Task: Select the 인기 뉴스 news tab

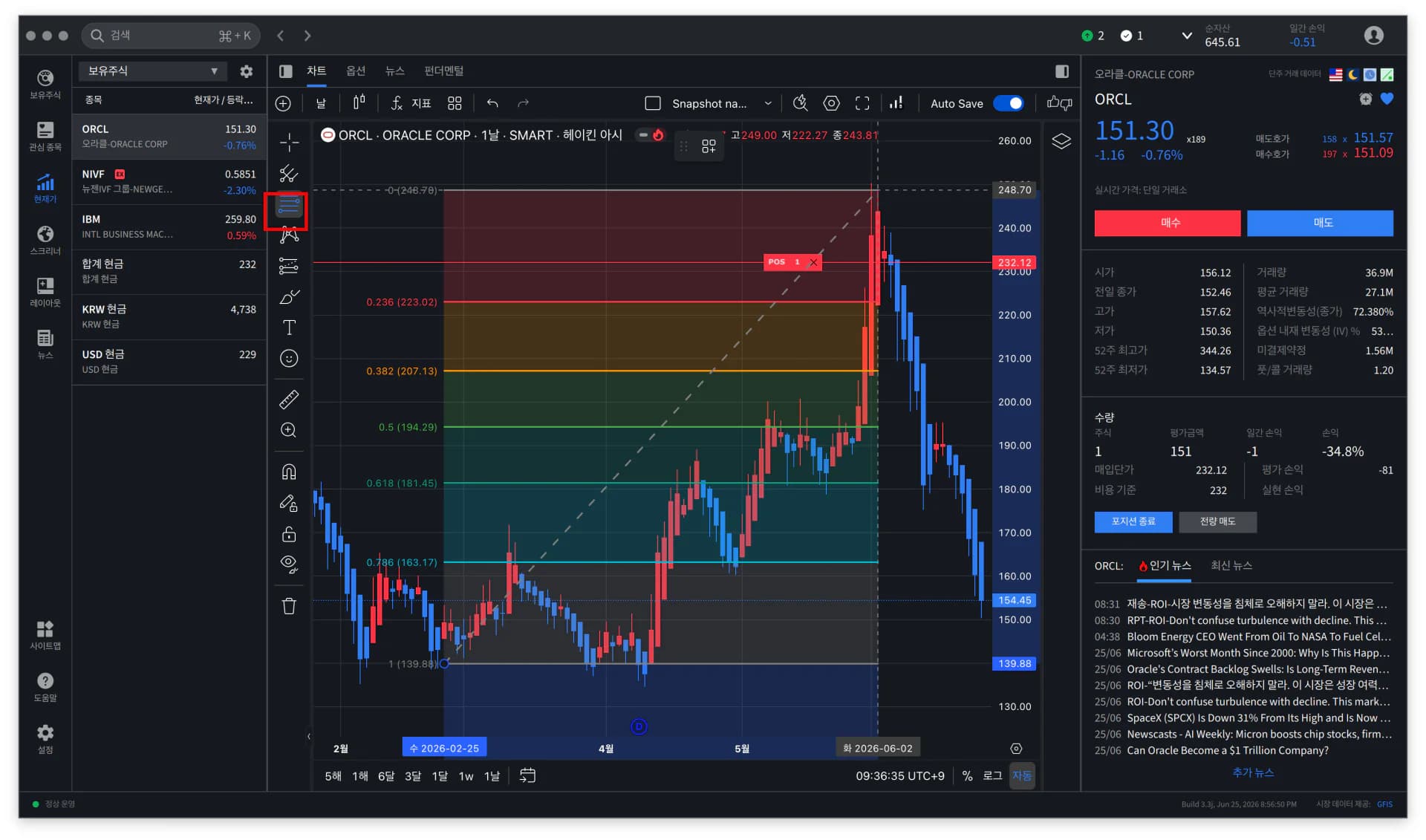Action: pos(1165,566)
